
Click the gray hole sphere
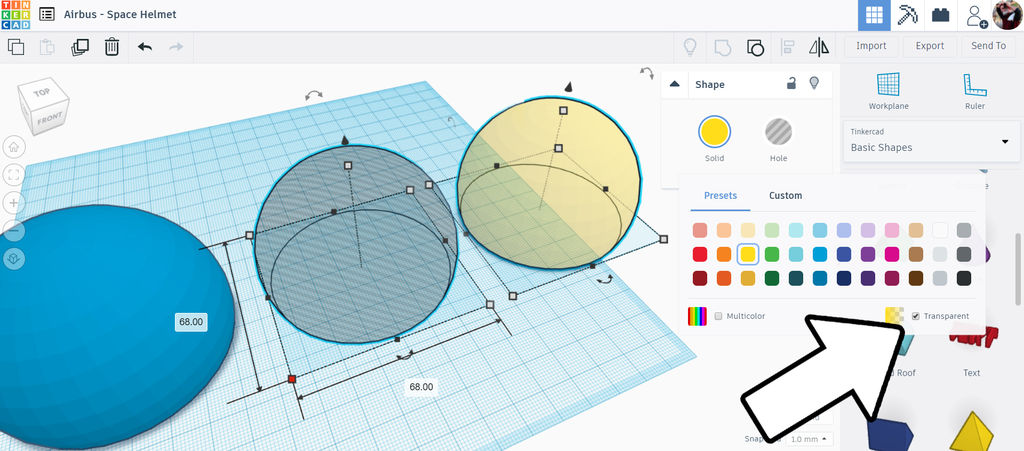(356, 245)
